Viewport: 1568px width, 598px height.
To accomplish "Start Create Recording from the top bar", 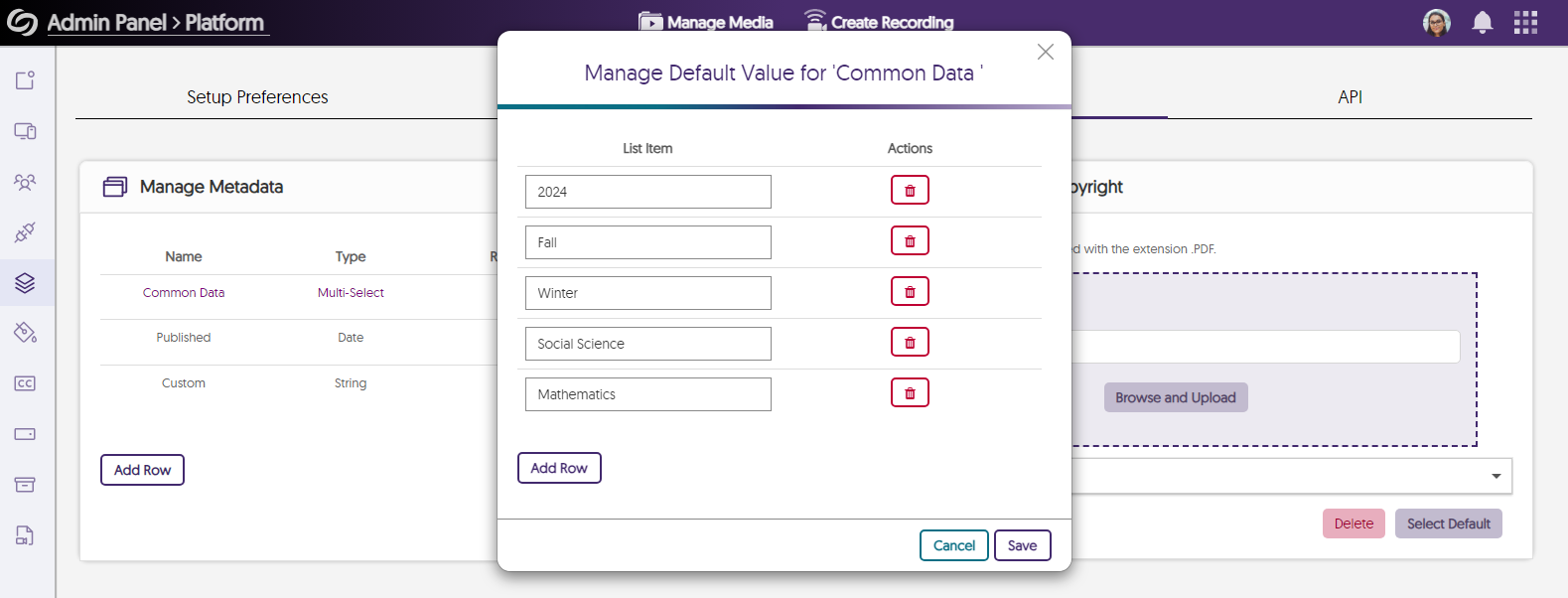I will click(x=879, y=21).
